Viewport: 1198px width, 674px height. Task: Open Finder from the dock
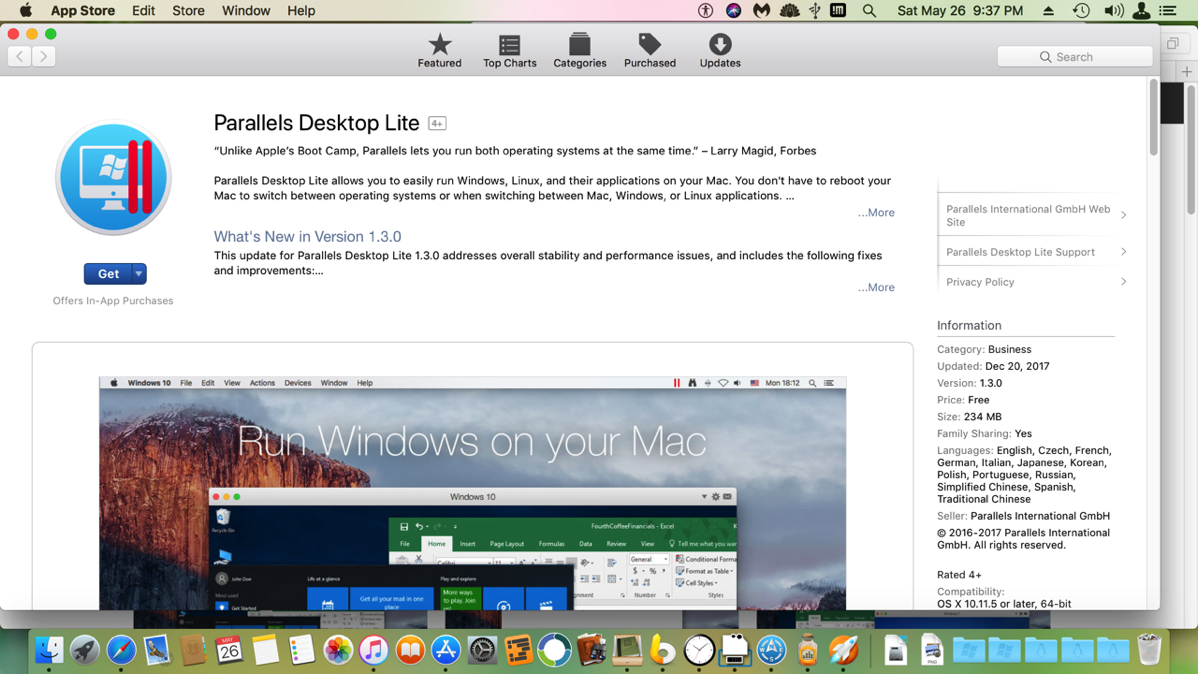click(x=50, y=650)
